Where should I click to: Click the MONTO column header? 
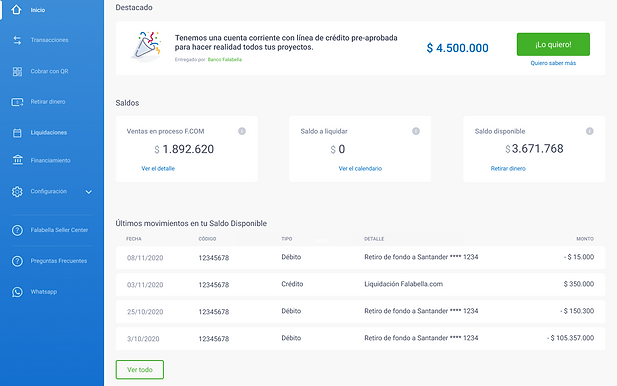585,239
